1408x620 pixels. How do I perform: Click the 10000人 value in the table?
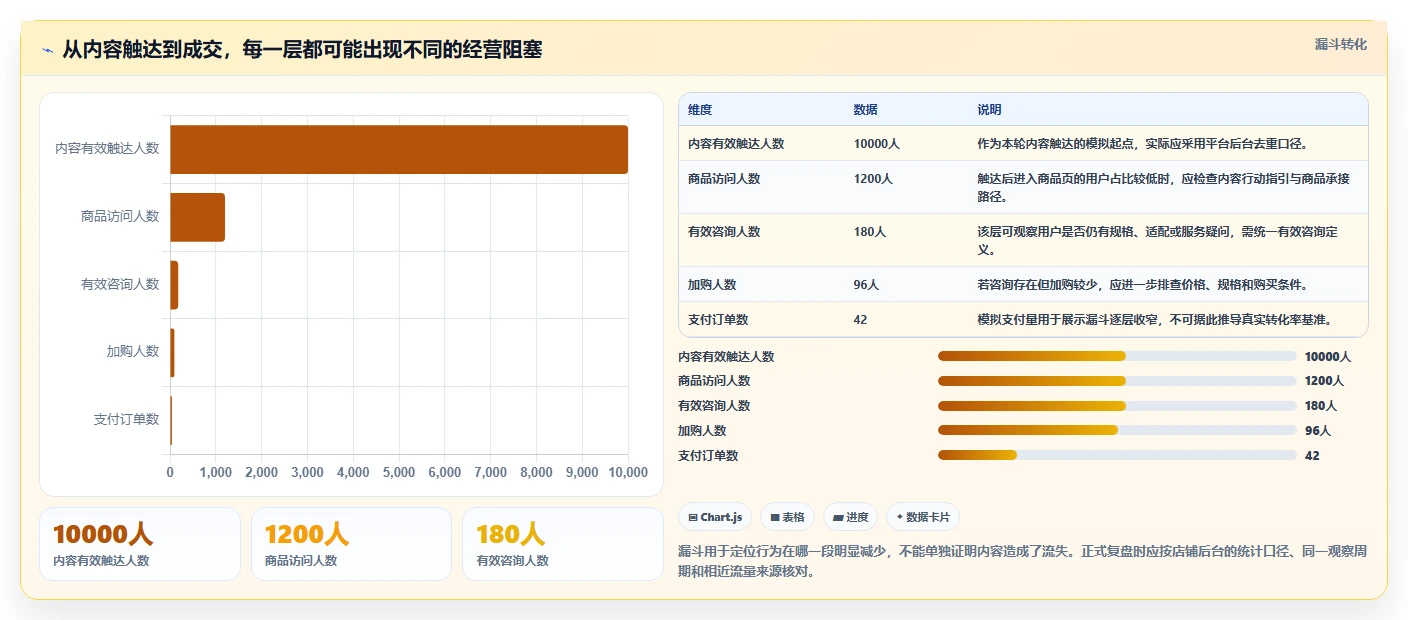tap(877, 144)
